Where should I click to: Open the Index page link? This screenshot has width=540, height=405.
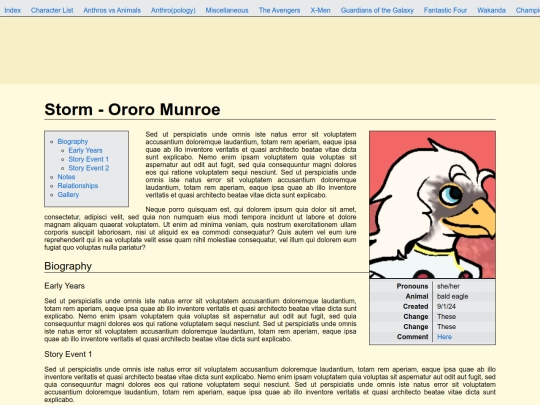coord(12,10)
